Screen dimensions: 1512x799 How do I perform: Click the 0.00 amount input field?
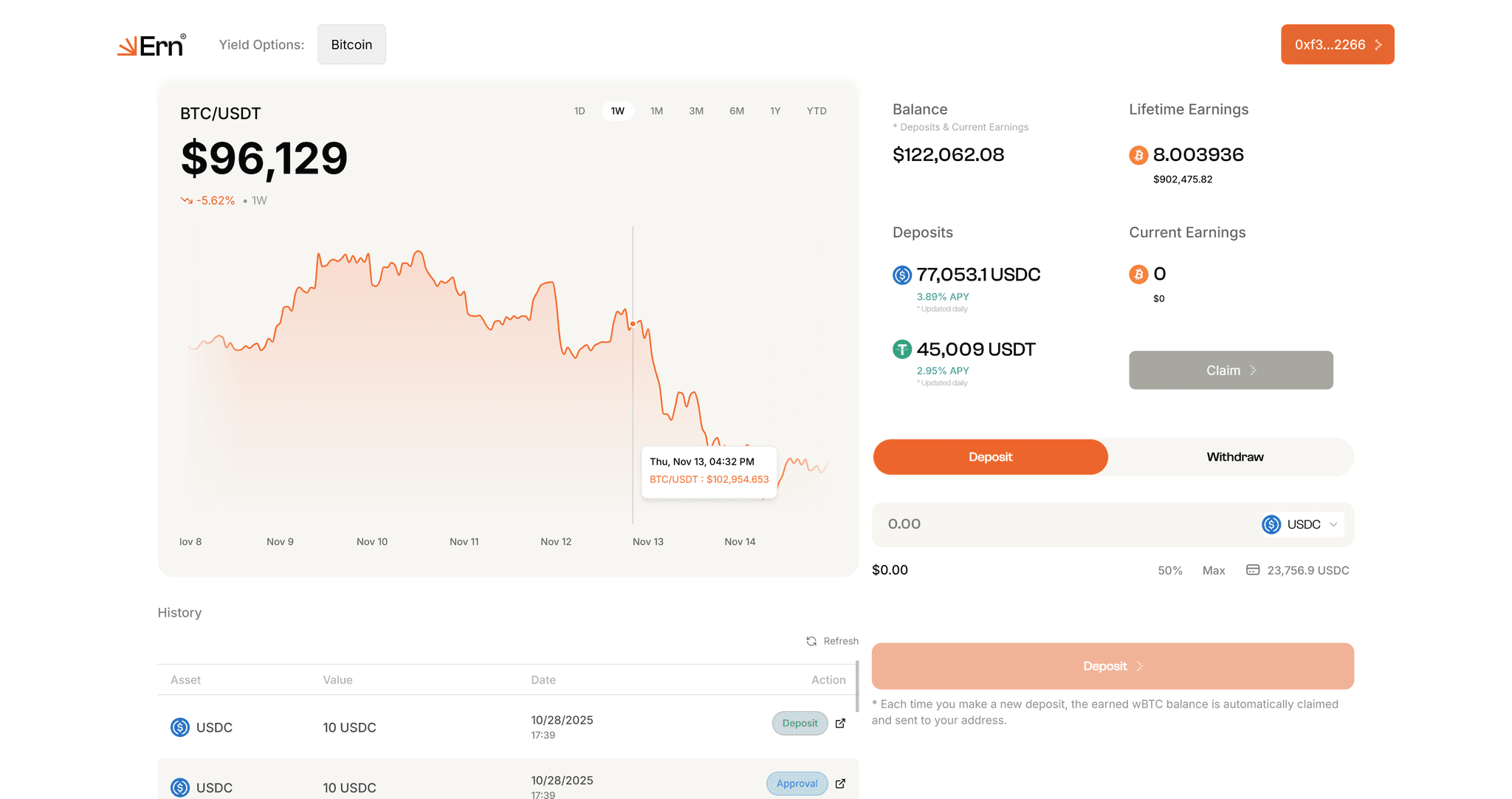pos(960,524)
